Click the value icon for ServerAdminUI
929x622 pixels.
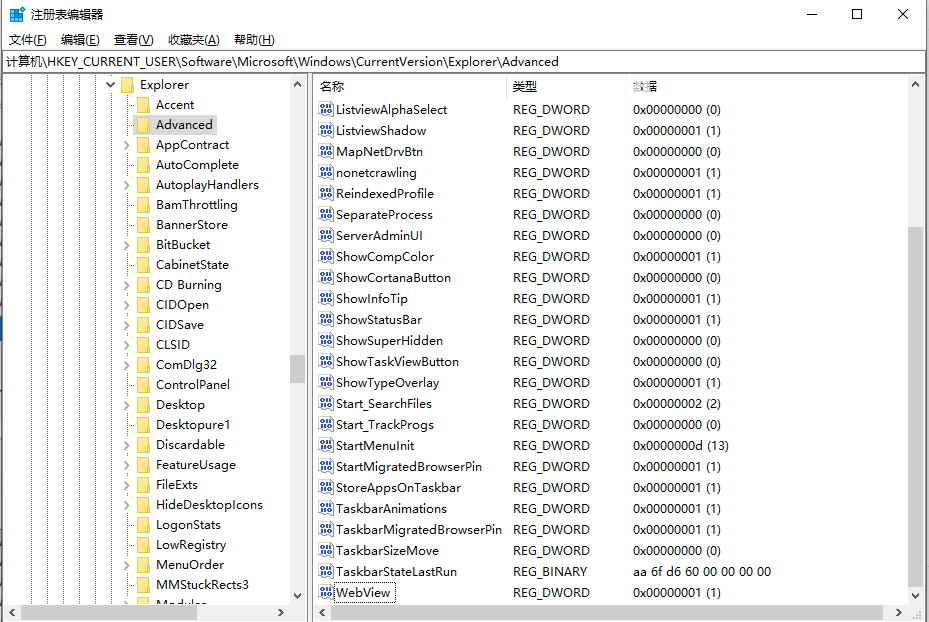tap(326, 235)
